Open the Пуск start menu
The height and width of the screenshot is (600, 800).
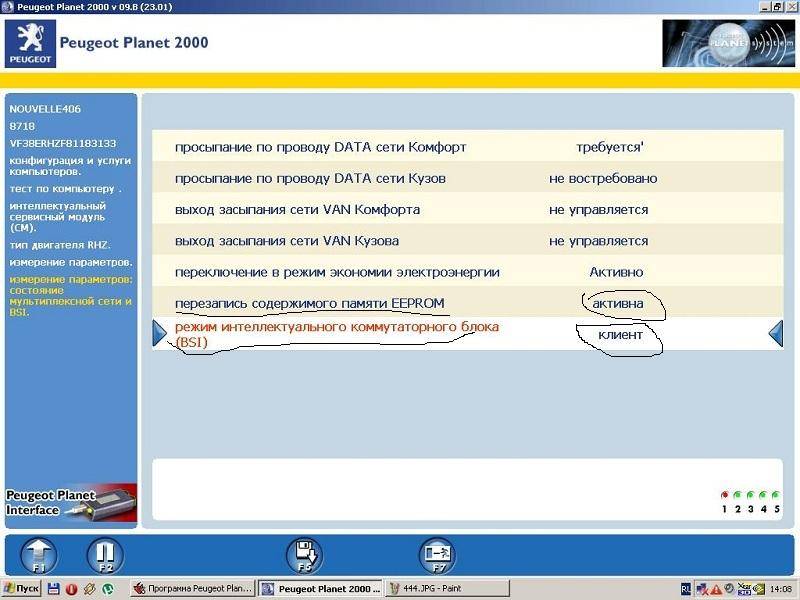tap(22, 589)
